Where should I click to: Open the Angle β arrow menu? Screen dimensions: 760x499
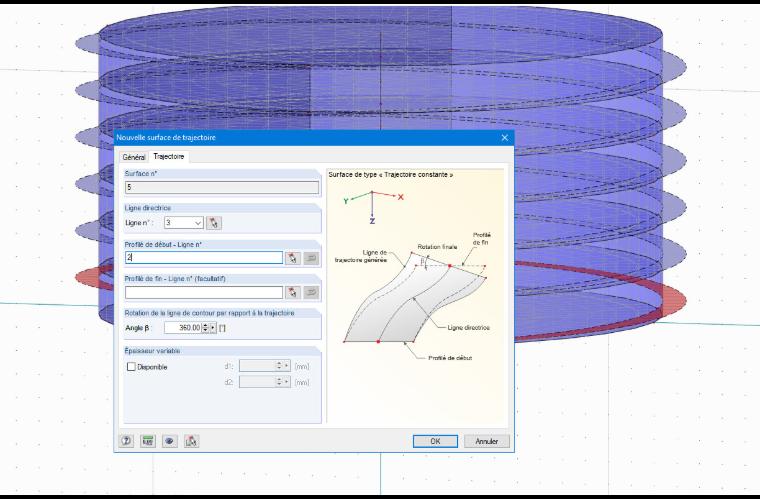click(212, 328)
